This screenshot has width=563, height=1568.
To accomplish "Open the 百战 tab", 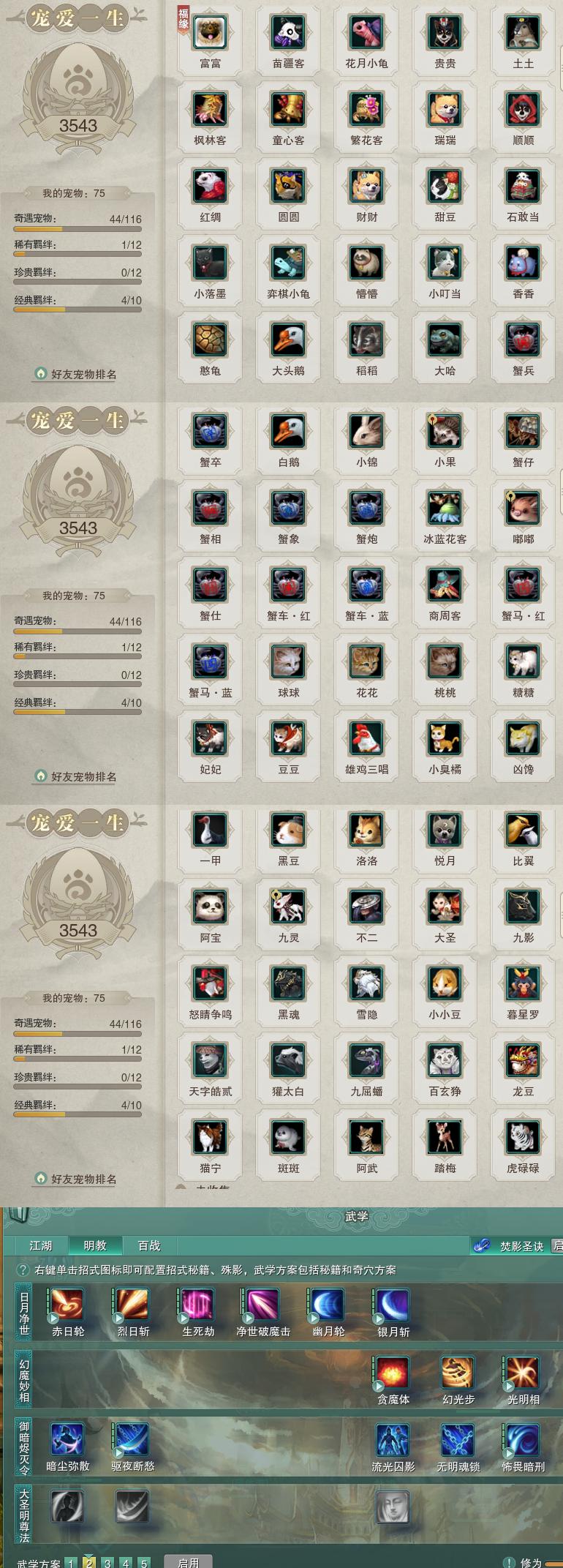I will click(149, 1245).
